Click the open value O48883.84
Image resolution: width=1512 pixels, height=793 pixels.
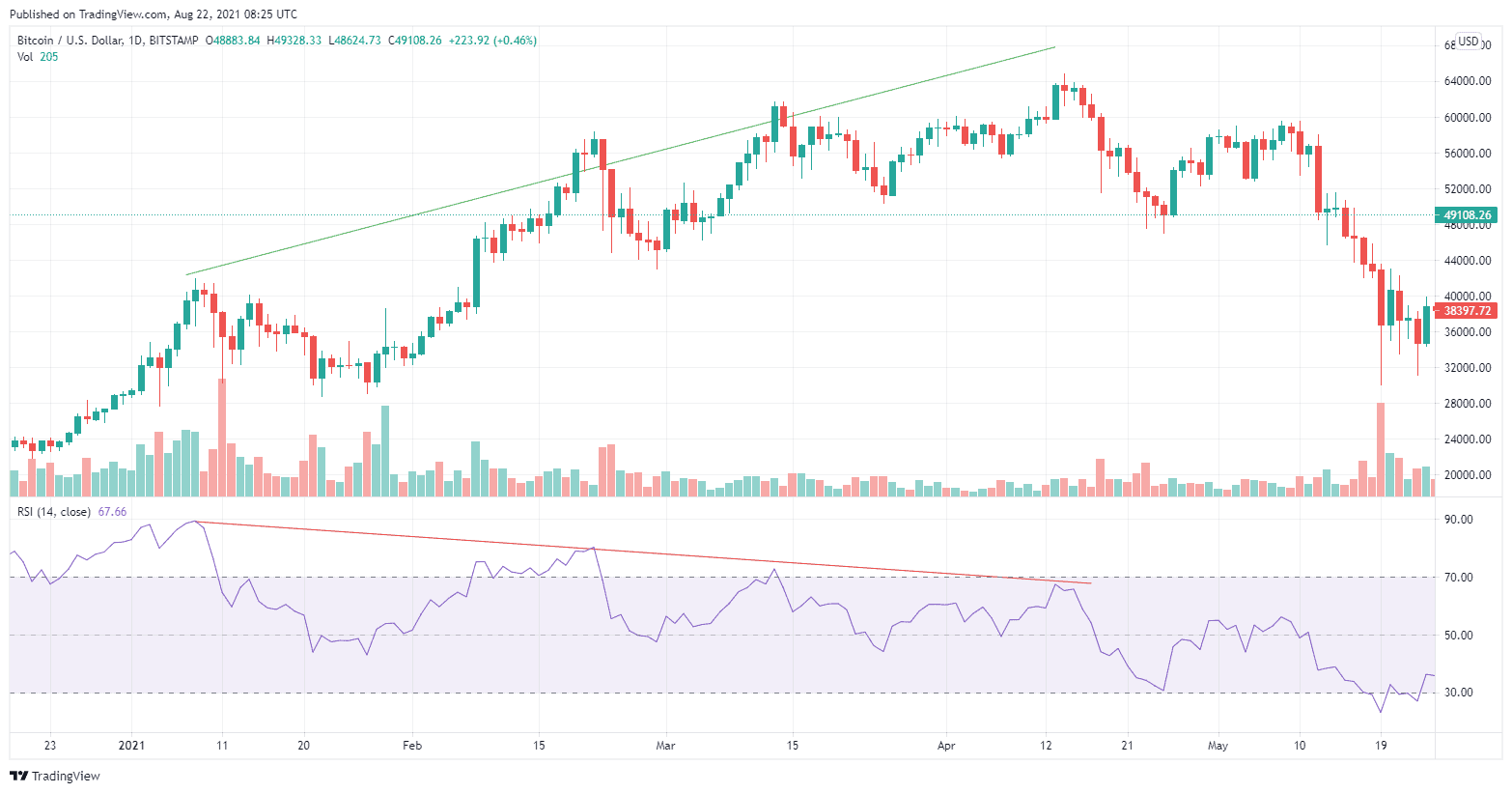click(233, 41)
